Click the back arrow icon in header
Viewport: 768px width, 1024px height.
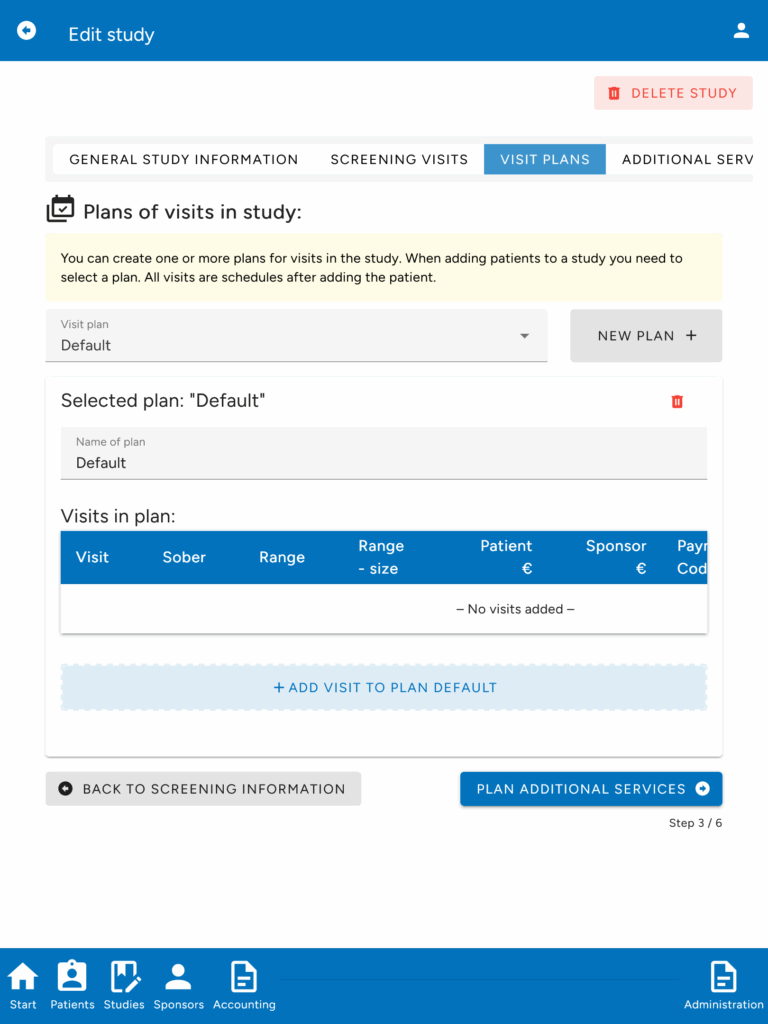[26, 31]
